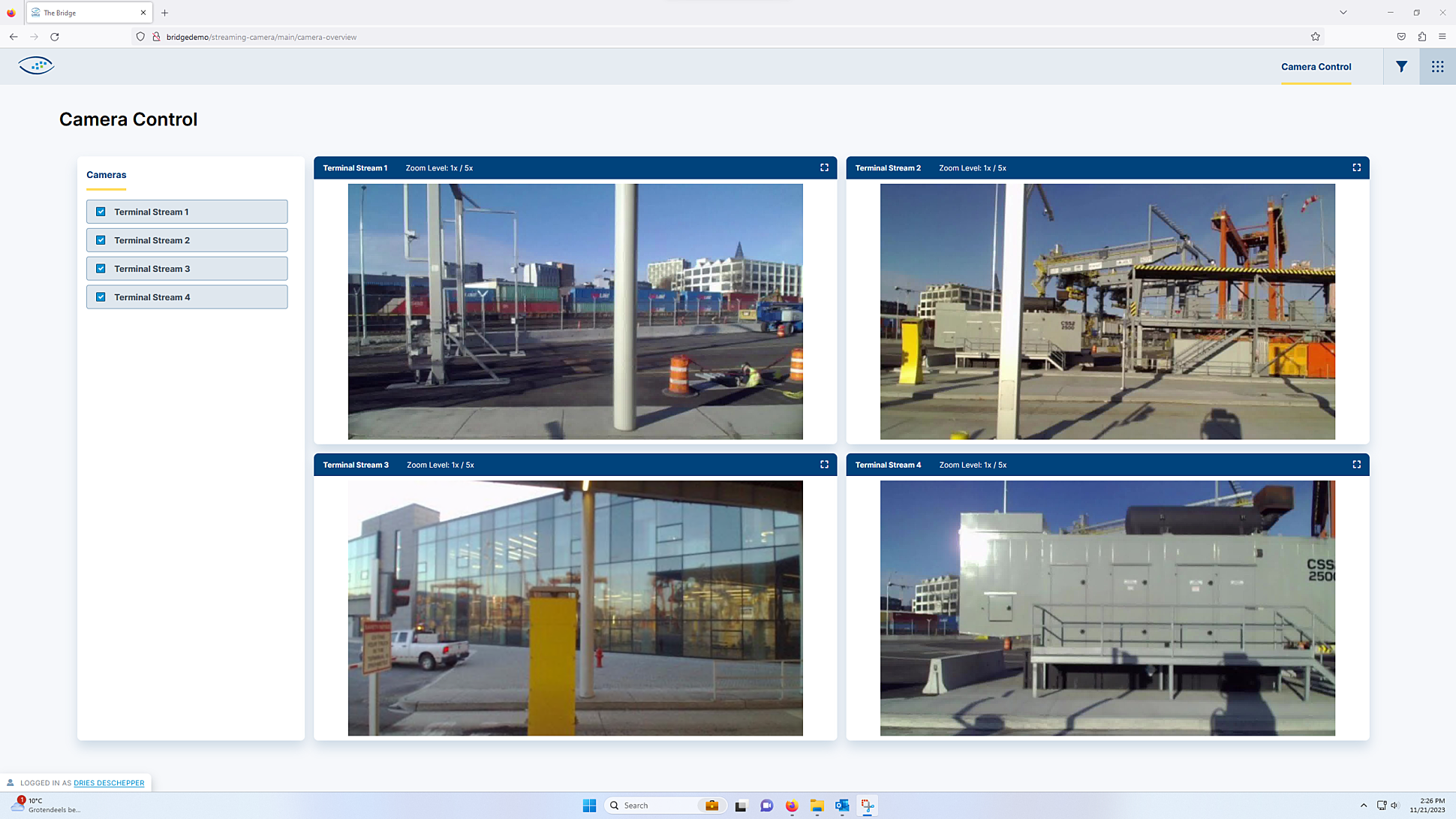Image resolution: width=1456 pixels, height=819 pixels.
Task: Select the Camera Control tab
Action: point(1316,66)
